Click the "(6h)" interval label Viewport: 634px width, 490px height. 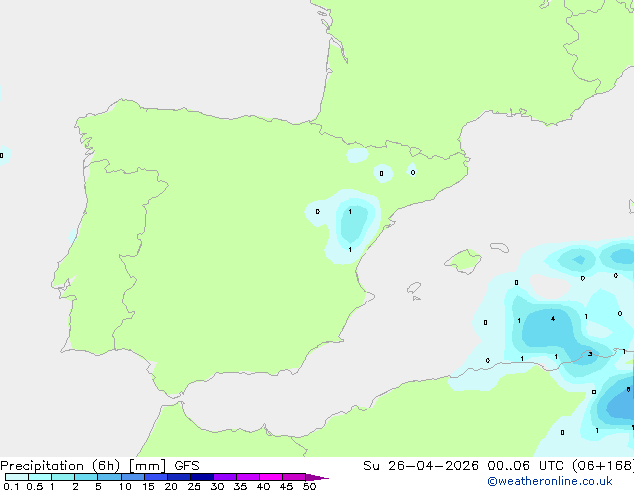click(x=106, y=466)
